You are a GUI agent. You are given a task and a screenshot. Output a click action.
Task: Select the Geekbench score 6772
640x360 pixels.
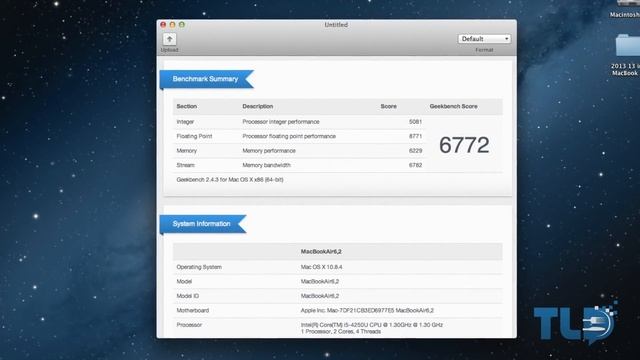coord(464,145)
